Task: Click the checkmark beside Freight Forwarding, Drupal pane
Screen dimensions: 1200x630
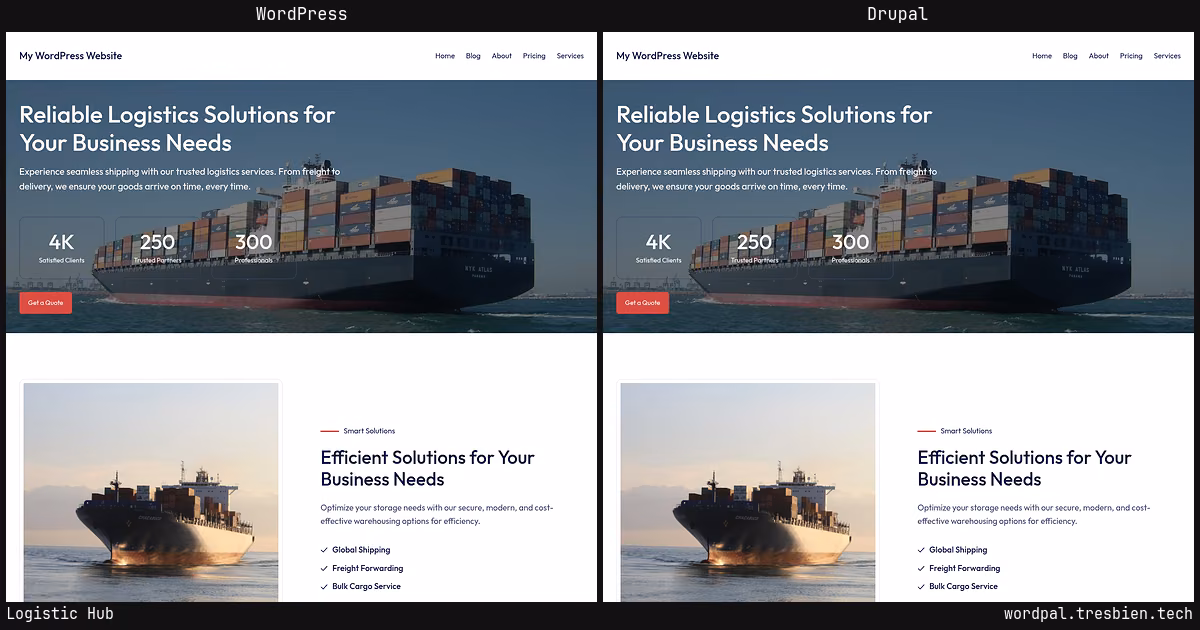Action: tap(921, 568)
